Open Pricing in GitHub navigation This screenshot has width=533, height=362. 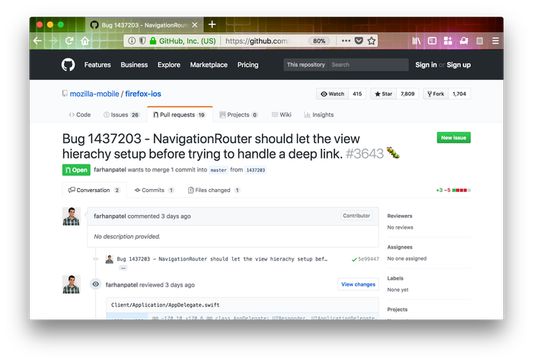click(x=248, y=65)
